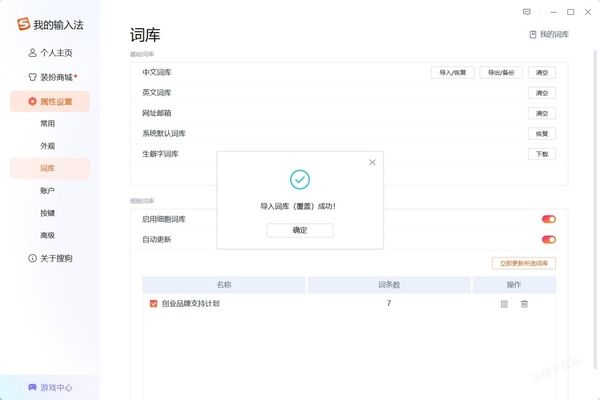Image resolution: width=600 pixels, height=400 pixels.
Task: Collapse 属性设置 sidebar section
Action: click(x=50, y=101)
